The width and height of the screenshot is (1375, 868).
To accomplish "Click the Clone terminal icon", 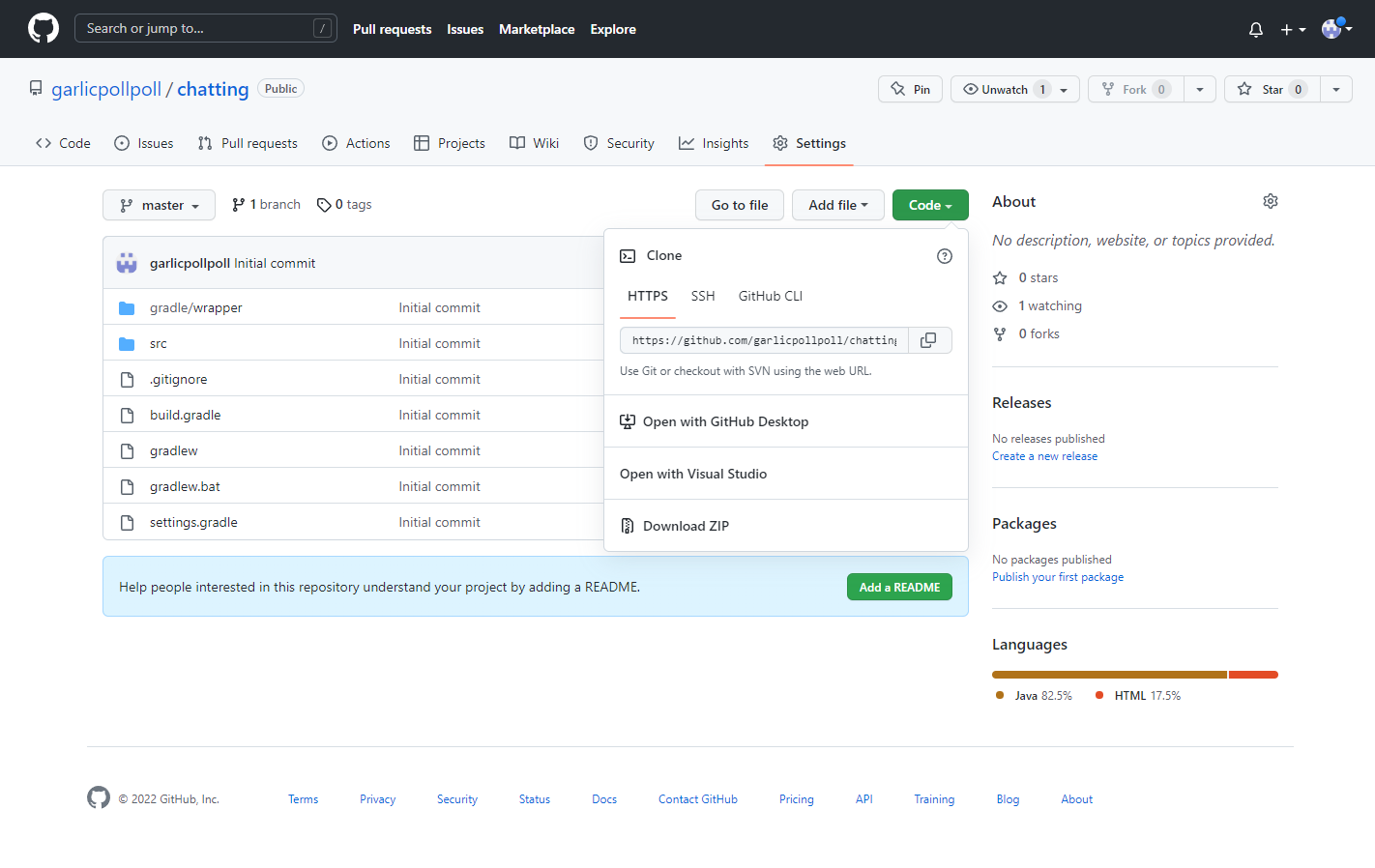I will (x=628, y=256).
